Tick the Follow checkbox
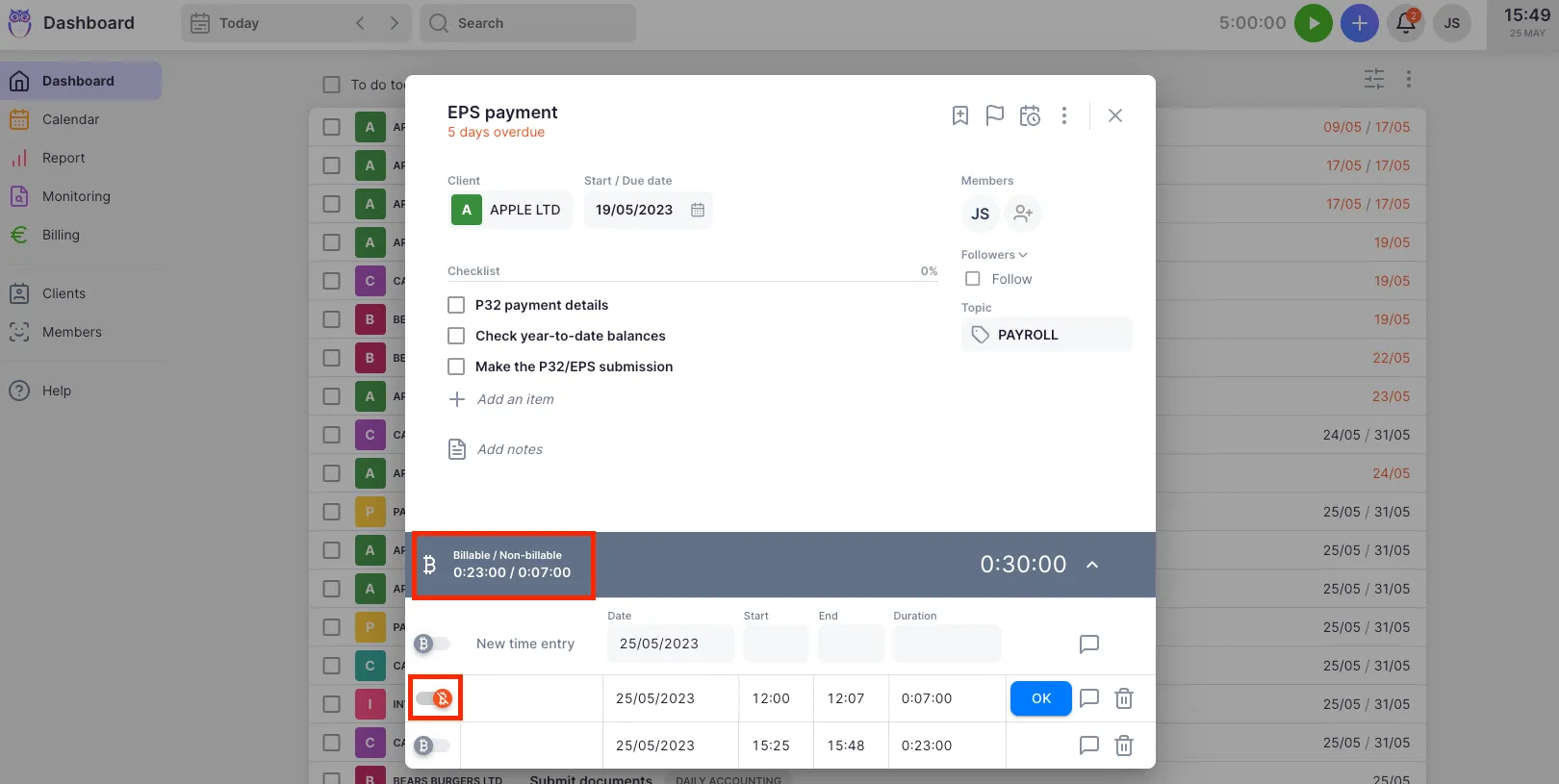 pyautogui.click(x=973, y=279)
